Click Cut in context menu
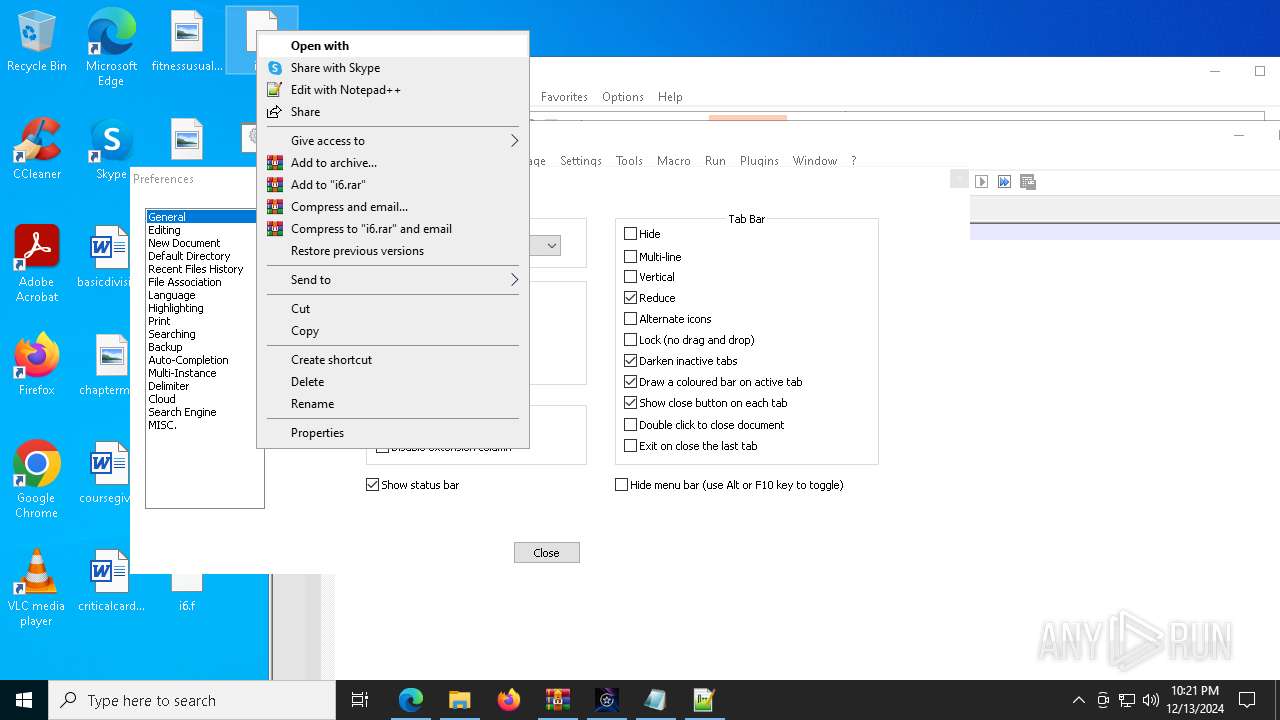The height and width of the screenshot is (720, 1280). point(393,309)
